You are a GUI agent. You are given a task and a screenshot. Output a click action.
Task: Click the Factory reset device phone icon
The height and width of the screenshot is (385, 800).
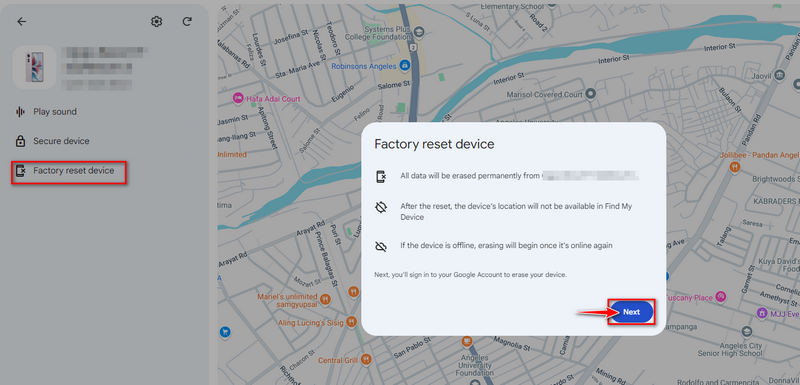tap(20, 171)
